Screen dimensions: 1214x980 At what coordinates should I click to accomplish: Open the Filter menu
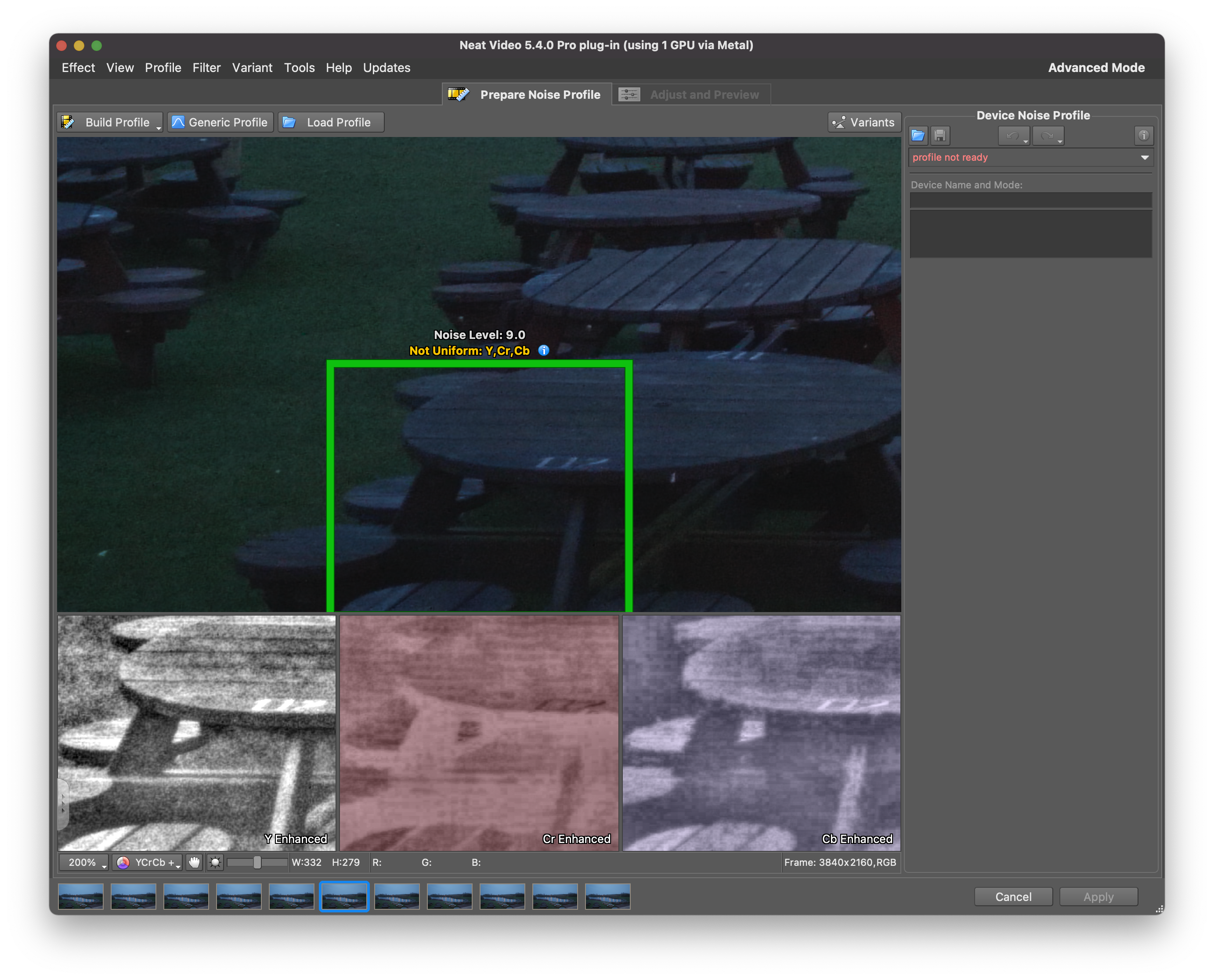(x=206, y=68)
